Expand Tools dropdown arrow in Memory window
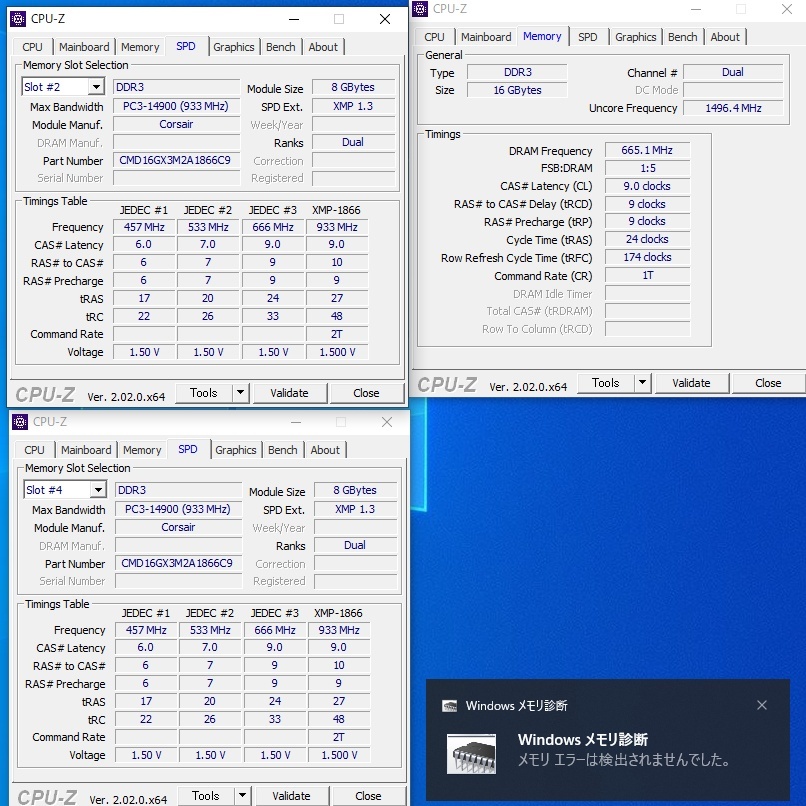The image size is (806, 806). pyautogui.click(x=643, y=382)
